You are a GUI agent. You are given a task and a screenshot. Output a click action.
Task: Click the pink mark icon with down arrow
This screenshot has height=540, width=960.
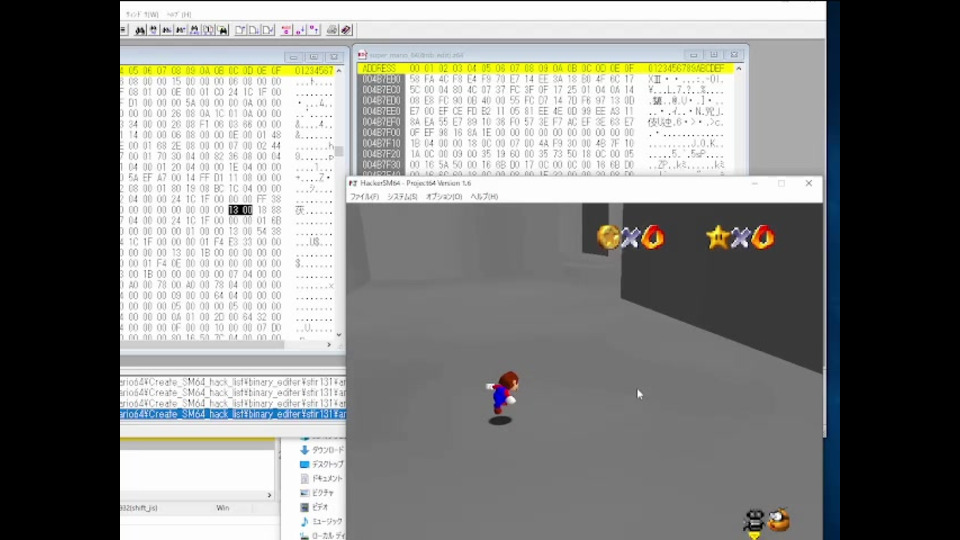tap(300, 30)
